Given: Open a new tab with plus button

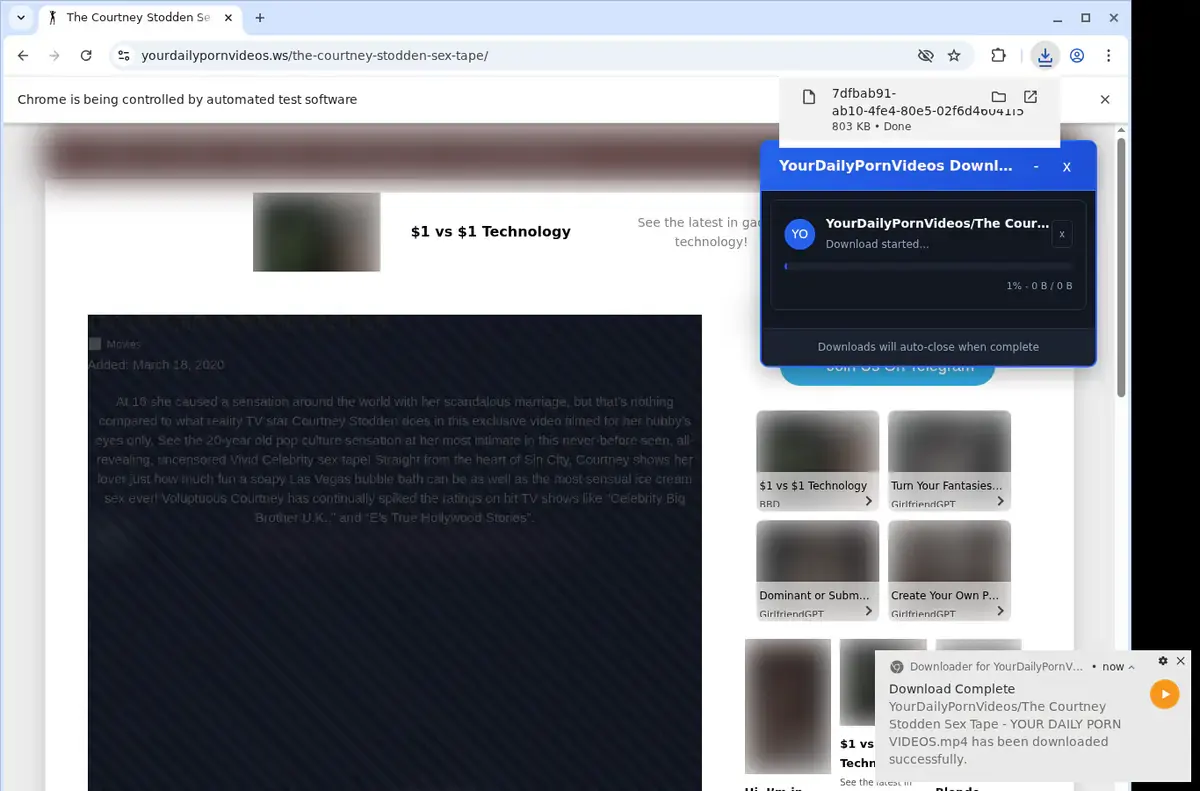Looking at the screenshot, I should click(x=260, y=18).
